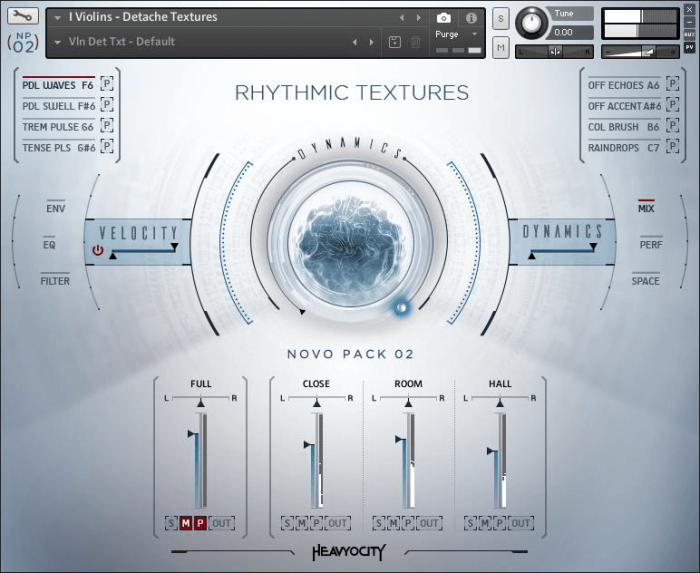
Task: Click the FULL channel volume fader handle
Action: click(x=193, y=433)
